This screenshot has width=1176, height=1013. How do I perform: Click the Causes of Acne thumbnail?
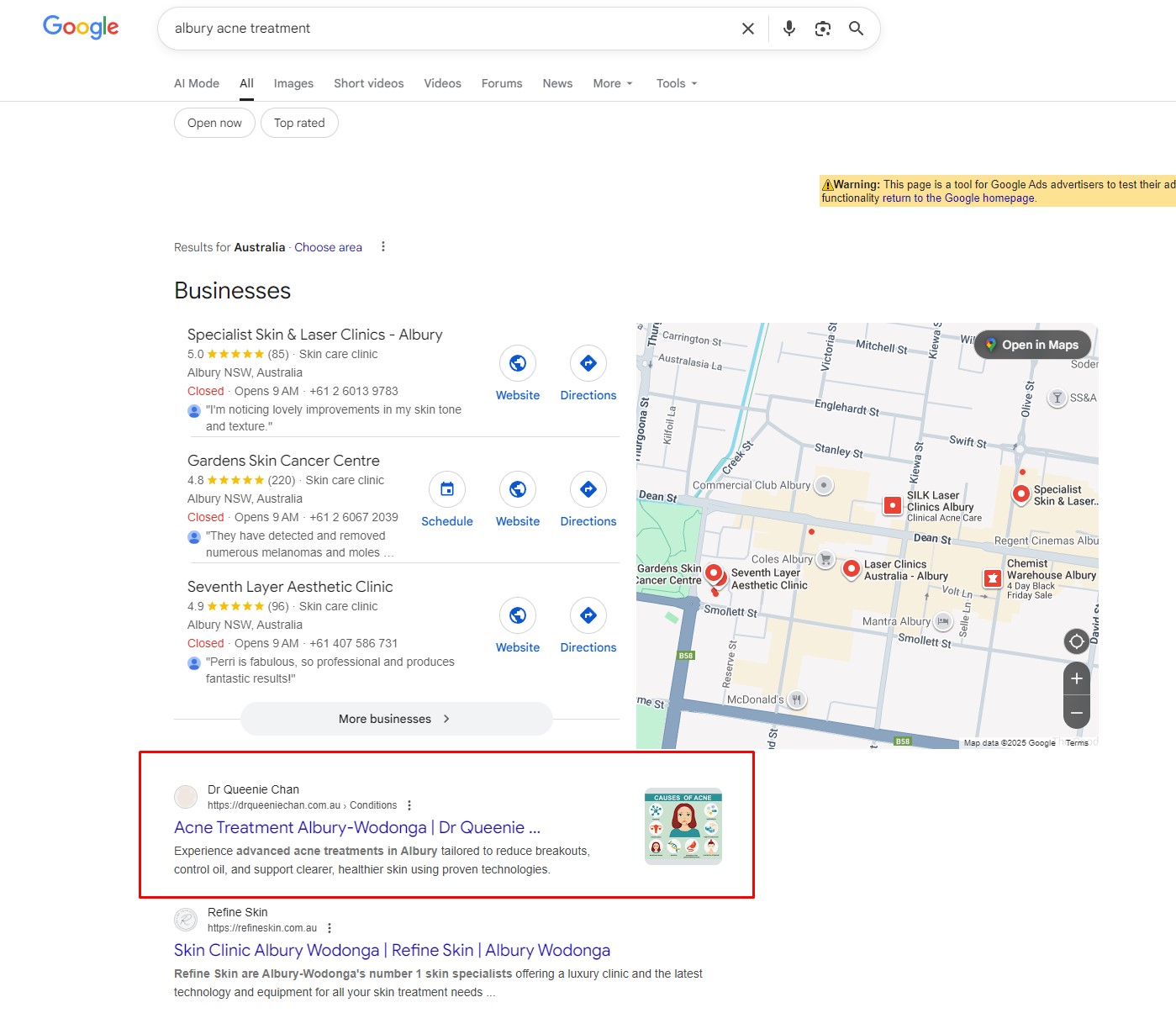[683, 826]
